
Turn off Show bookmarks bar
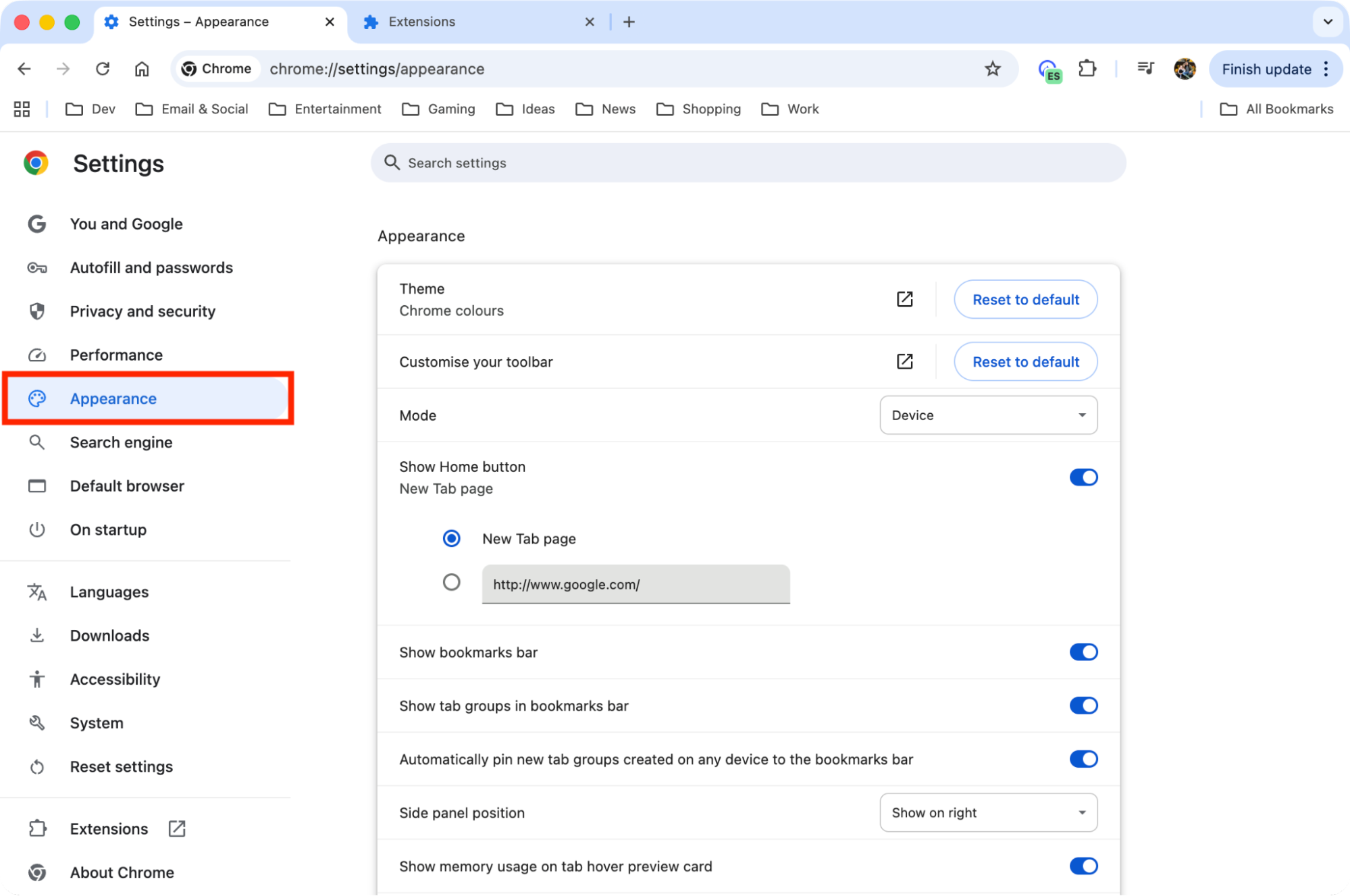pyautogui.click(x=1083, y=652)
